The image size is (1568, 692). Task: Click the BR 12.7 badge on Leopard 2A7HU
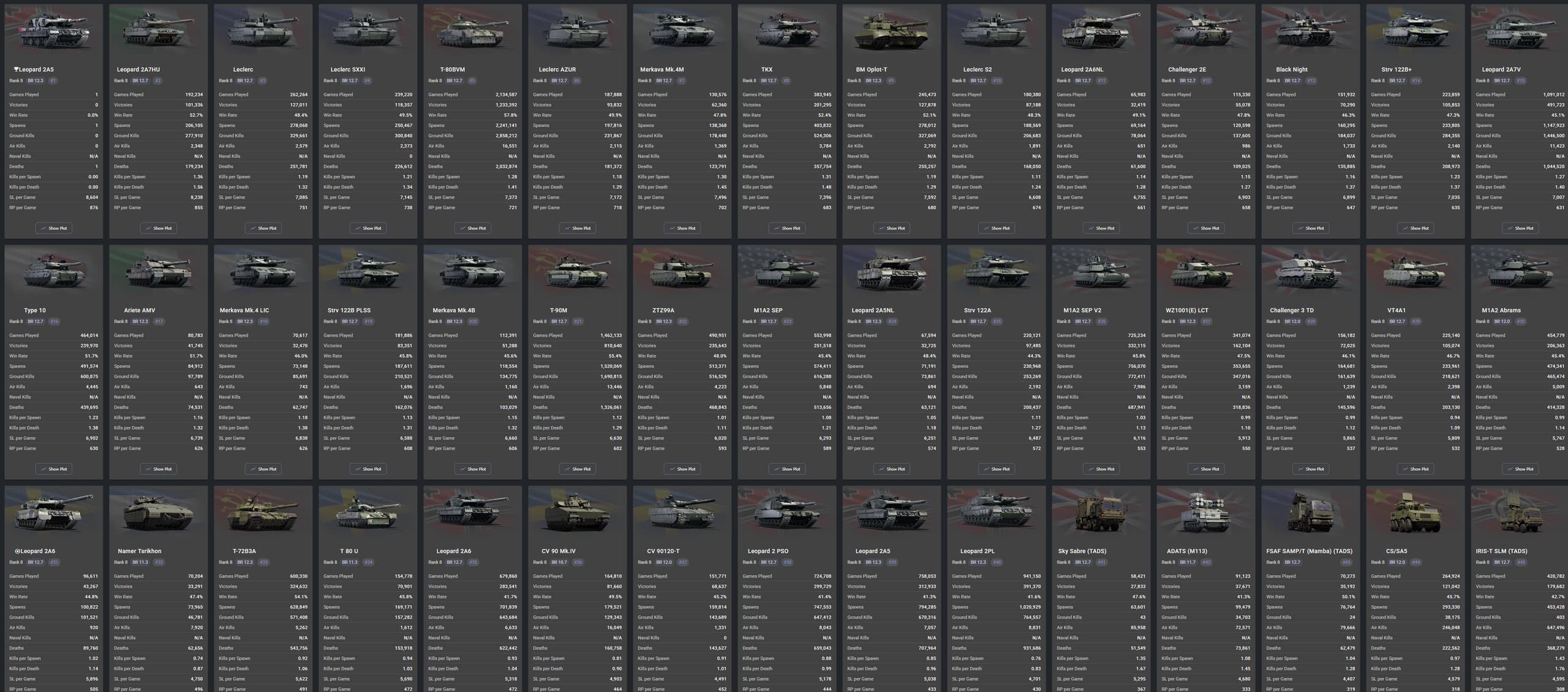coord(140,81)
